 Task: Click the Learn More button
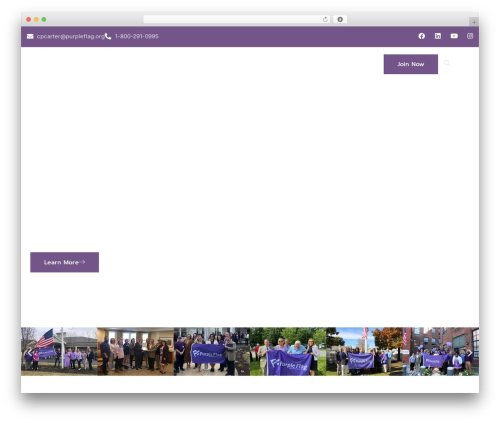pyautogui.click(x=64, y=262)
